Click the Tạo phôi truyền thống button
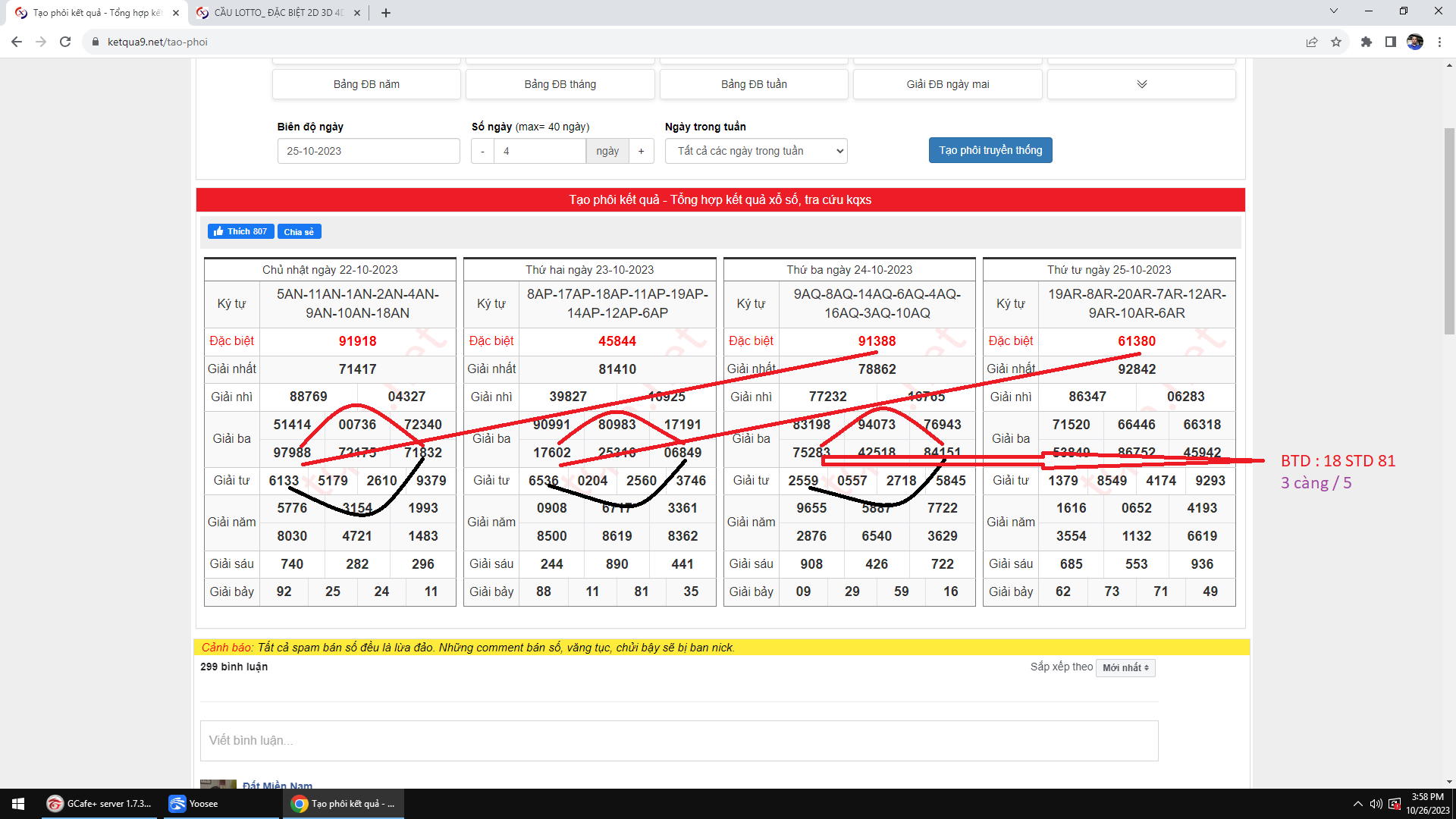The height and width of the screenshot is (819, 1456). [x=990, y=150]
